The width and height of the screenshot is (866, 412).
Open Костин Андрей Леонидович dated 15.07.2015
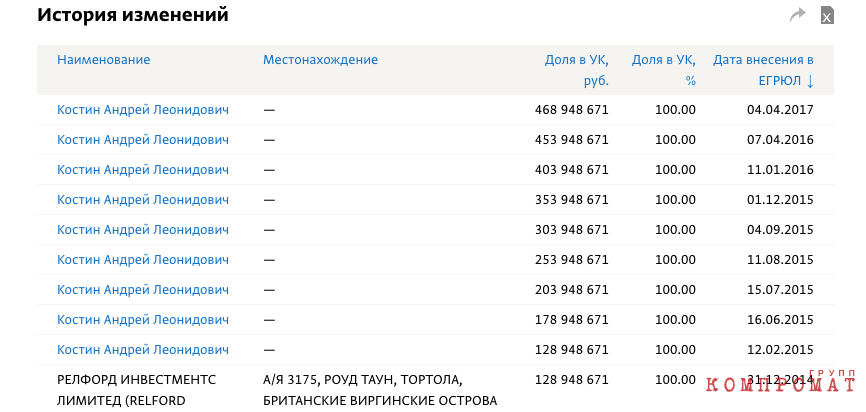pos(143,289)
